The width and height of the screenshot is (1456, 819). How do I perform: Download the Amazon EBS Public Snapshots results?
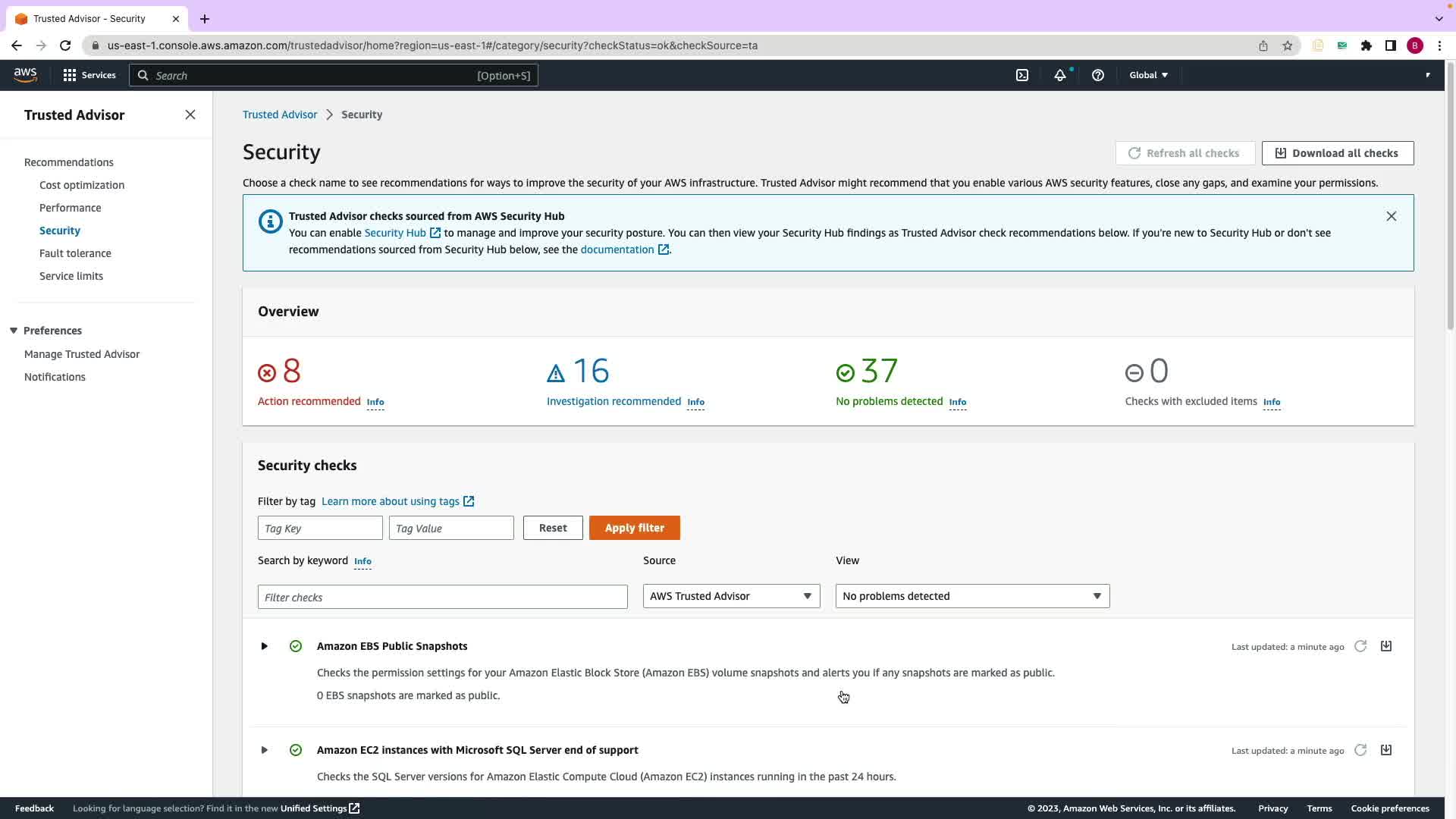(x=1385, y=646)
